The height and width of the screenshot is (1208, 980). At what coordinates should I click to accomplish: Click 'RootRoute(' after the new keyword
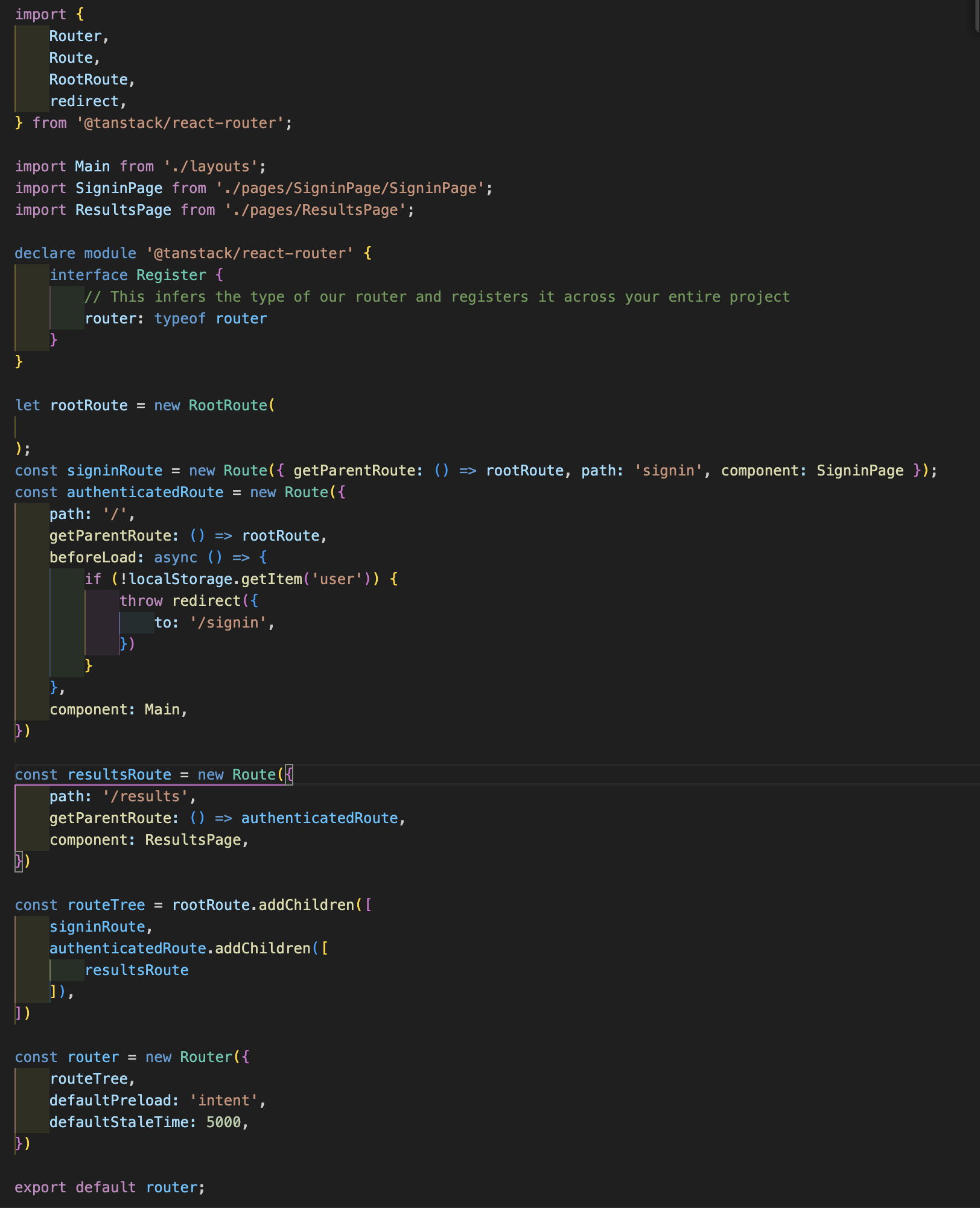[232, 405]
